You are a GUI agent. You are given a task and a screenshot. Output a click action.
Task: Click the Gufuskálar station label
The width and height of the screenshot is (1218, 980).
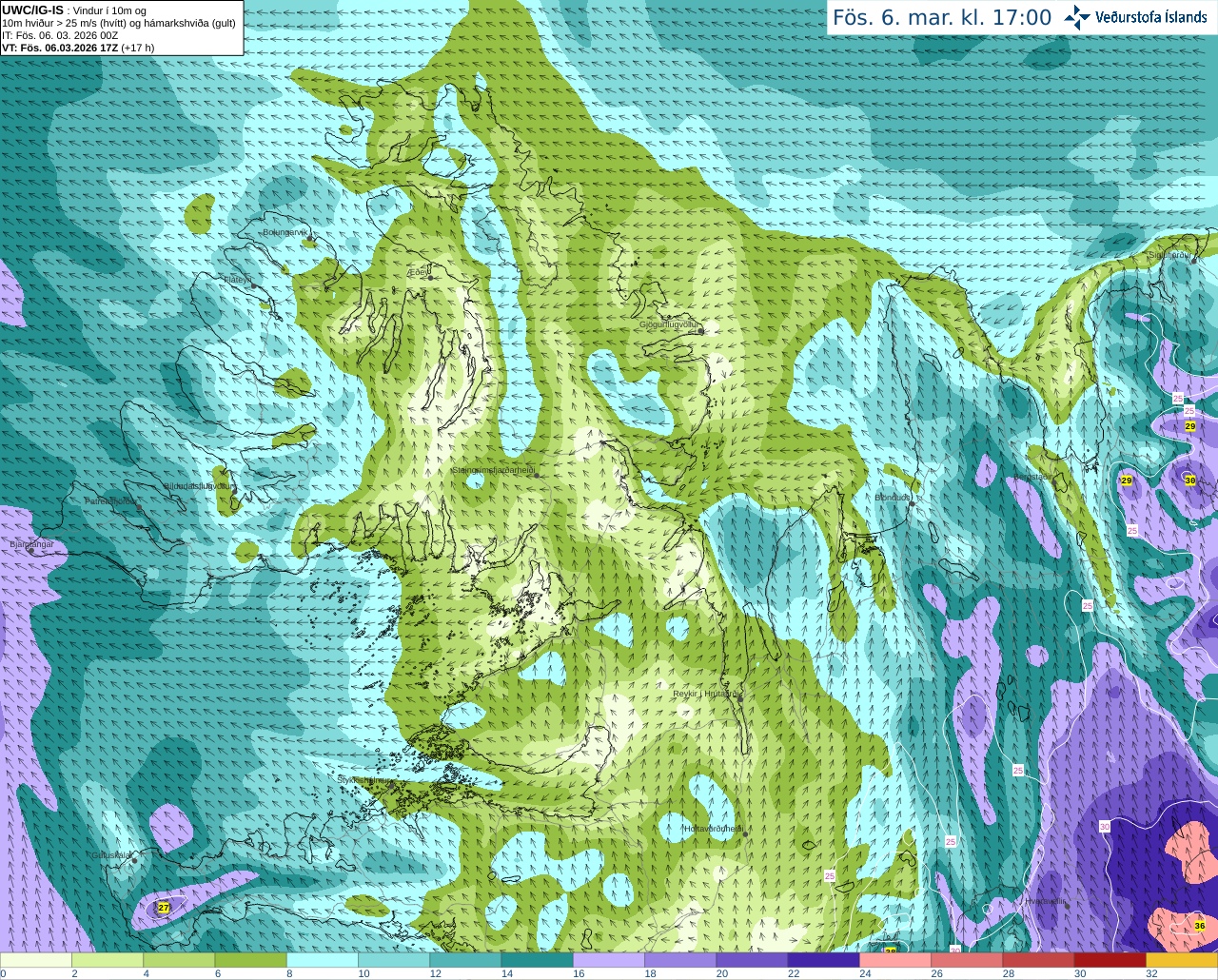[111, 855]
